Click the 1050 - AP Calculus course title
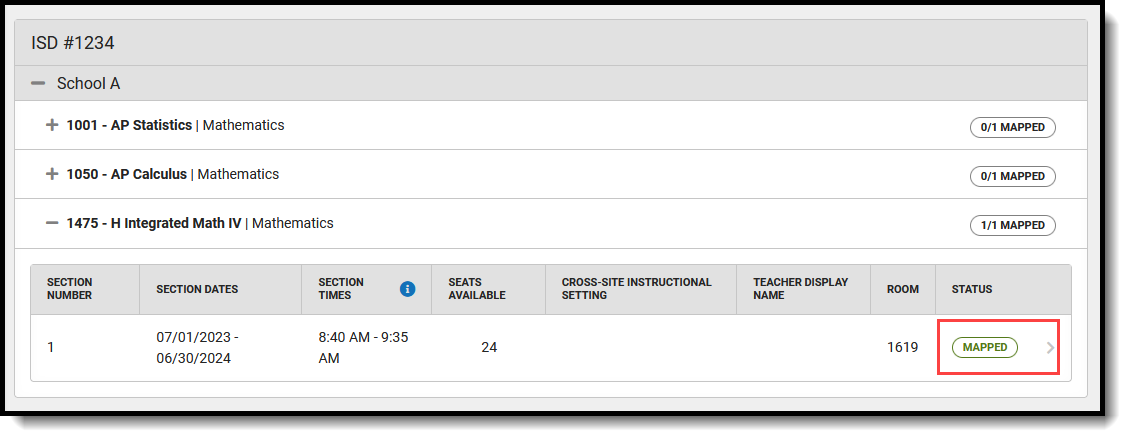This screenshot has height=441, width=1130. tap(127, 174)
